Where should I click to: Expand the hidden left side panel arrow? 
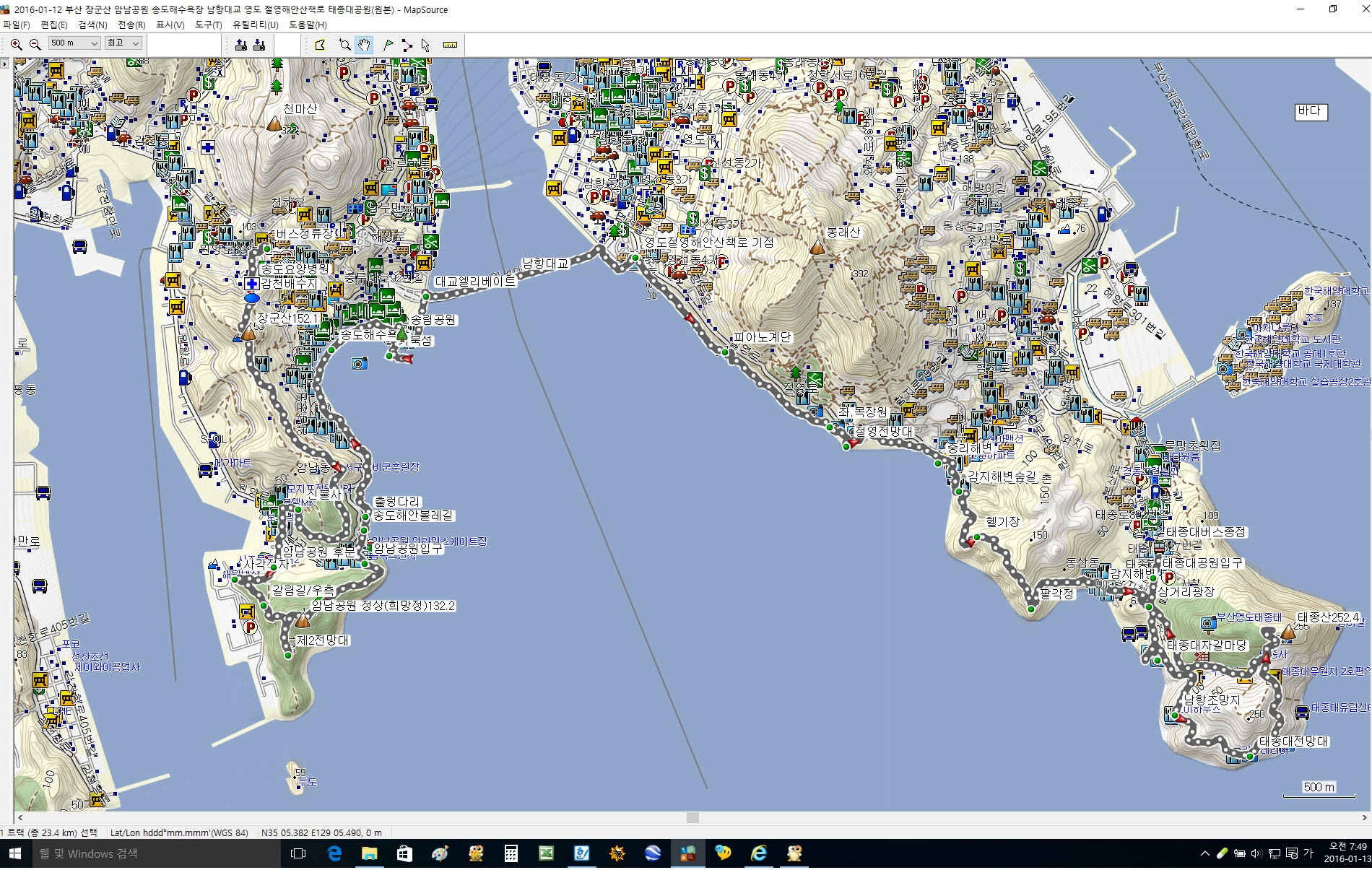click(x=5, y=64)
